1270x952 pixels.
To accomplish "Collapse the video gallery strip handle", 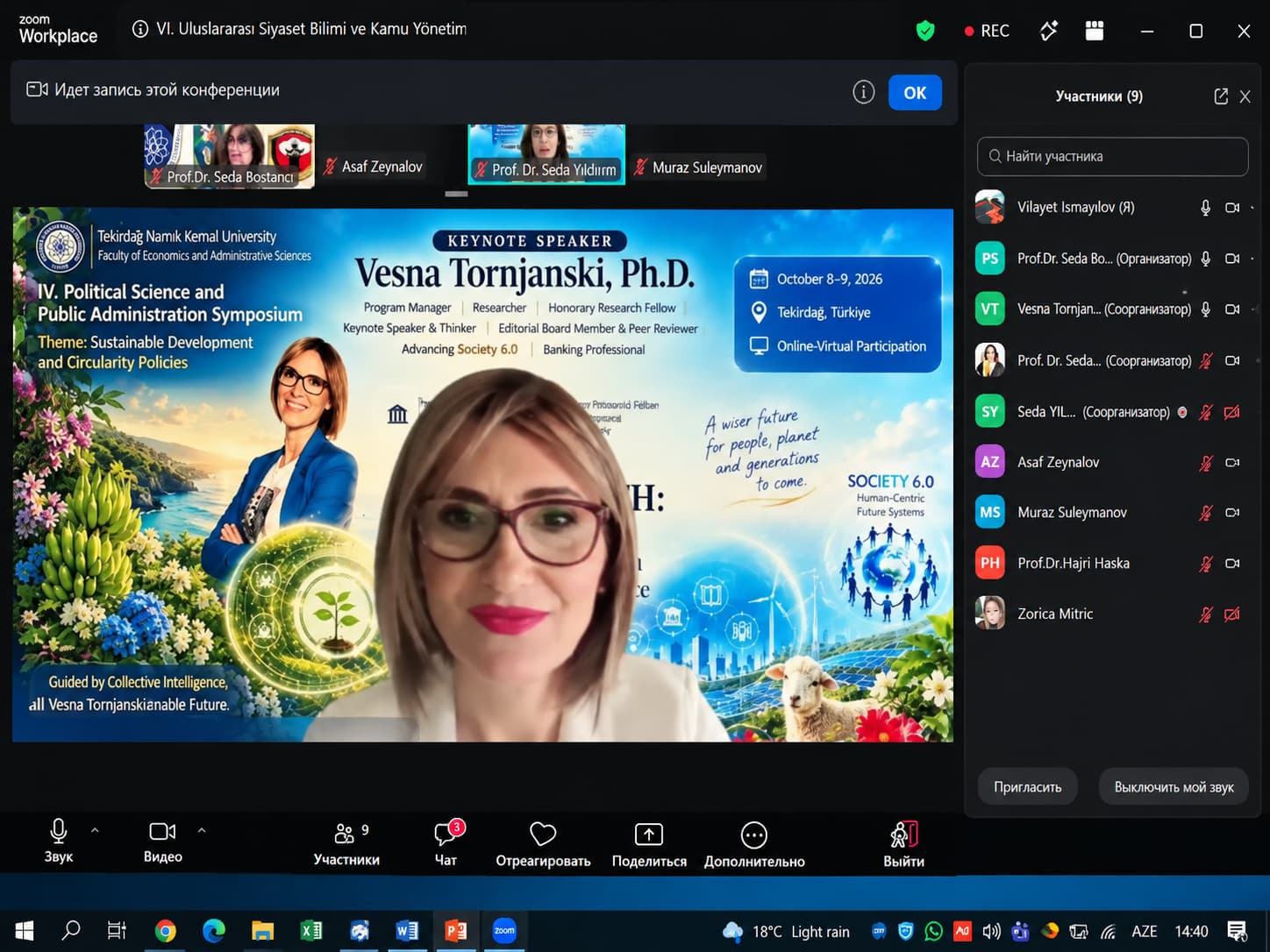I will click(x=456, y=194).
